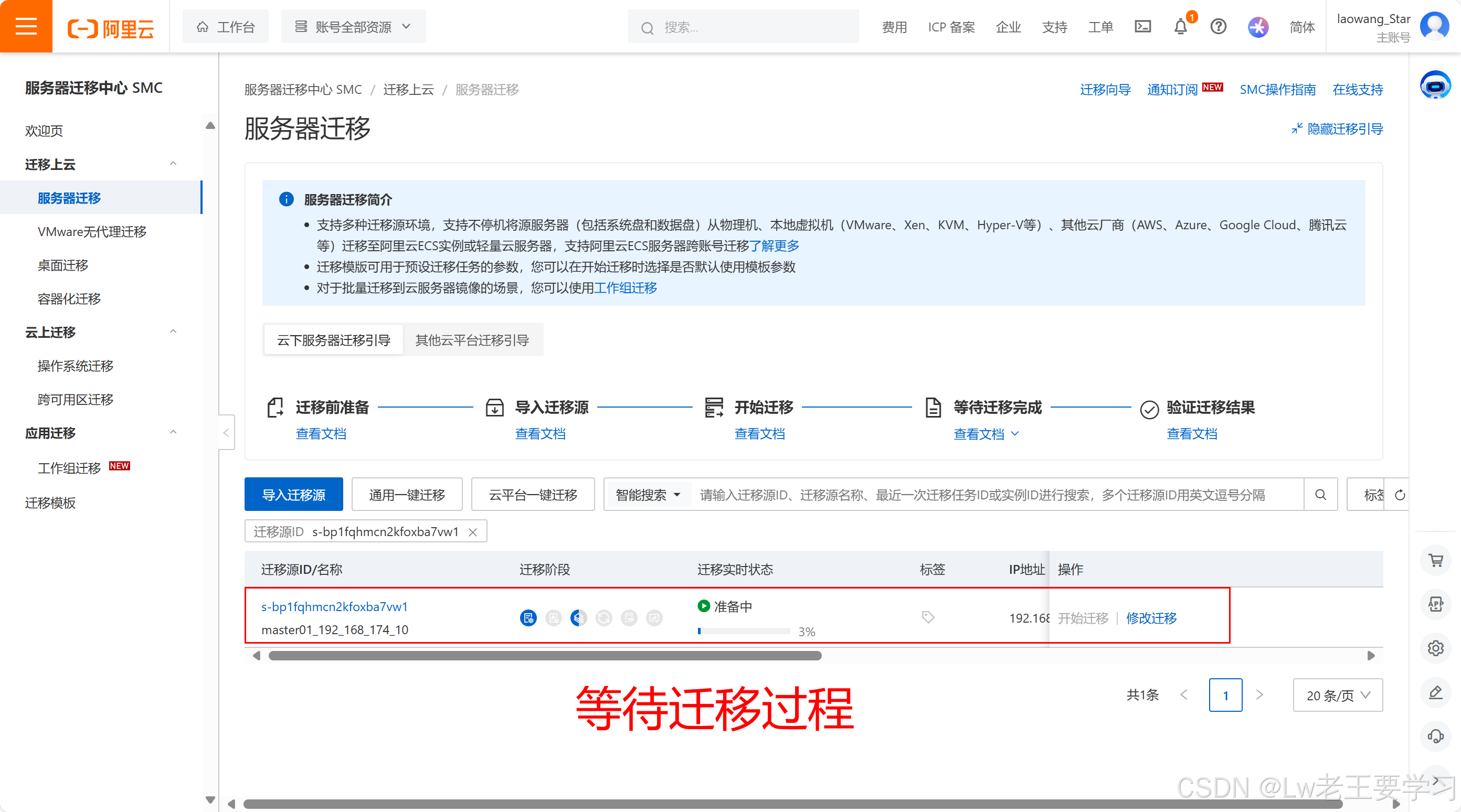Collapse the left sidebar with the arrow handle
This screenshot has height=812, width=1461.
click(x=226, y=433)
